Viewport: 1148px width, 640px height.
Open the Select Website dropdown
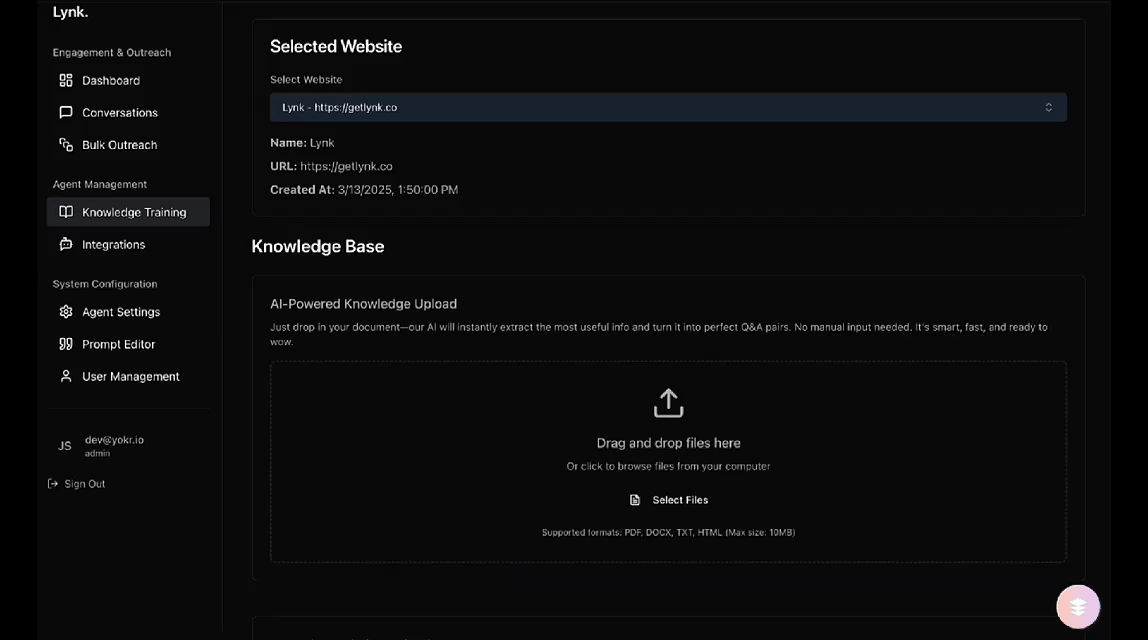(x=667, y=107)
